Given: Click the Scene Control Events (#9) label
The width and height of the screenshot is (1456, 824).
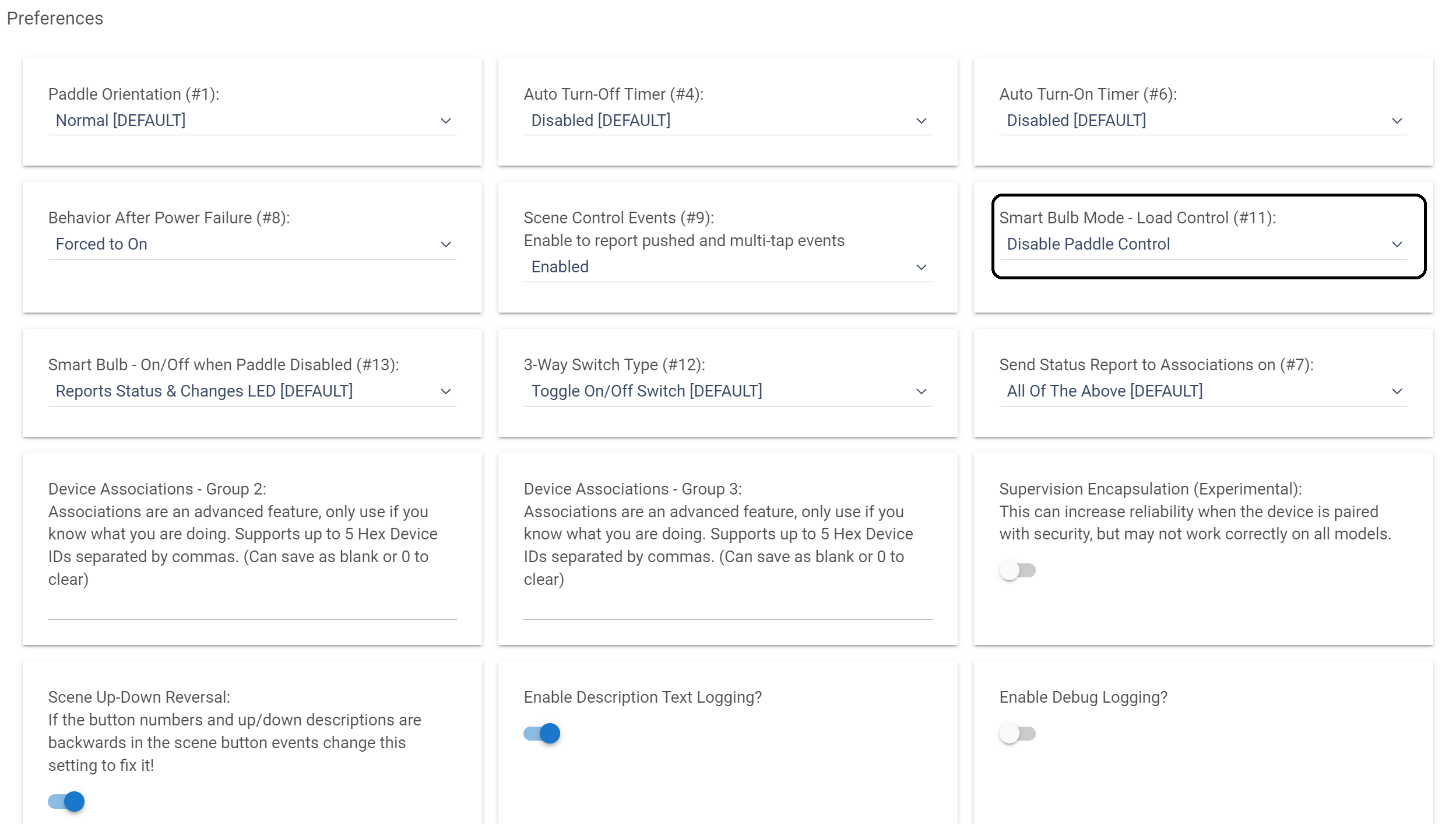Looking at the screenshot, I should pos(619,218).
